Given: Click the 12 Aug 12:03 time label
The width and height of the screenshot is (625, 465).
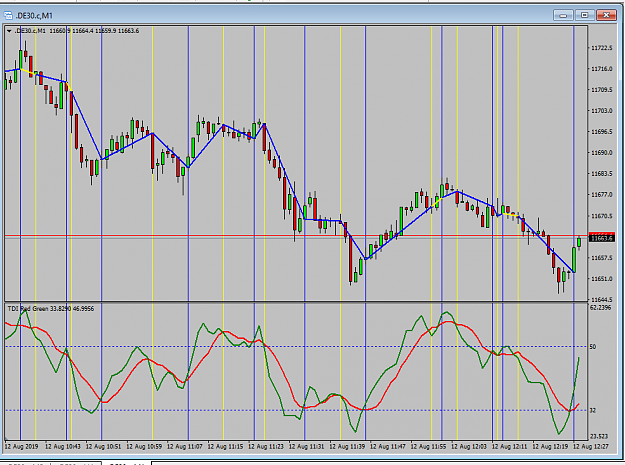Looking at the screenshot, I should pos(470,447).
